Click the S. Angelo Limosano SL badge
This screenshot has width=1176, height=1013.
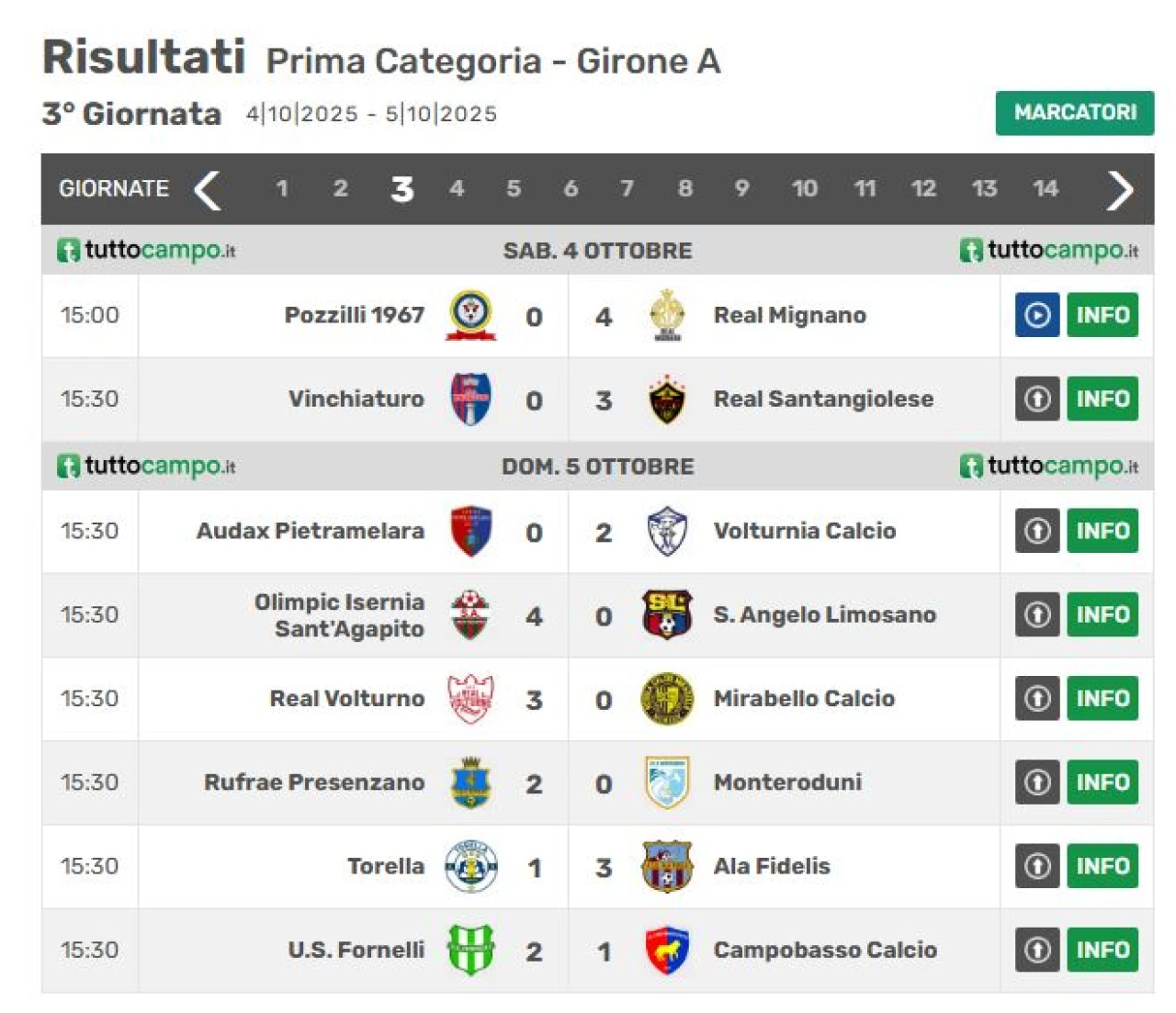pyautogui.click(x=667, y=614)
